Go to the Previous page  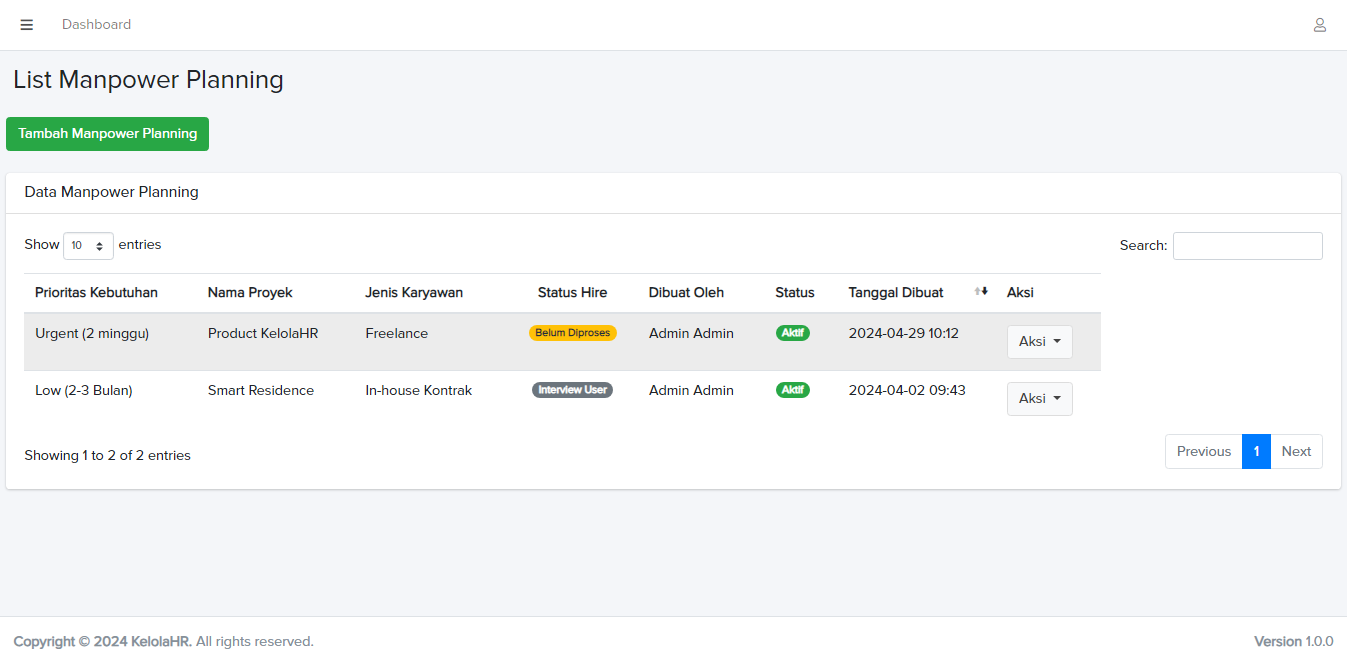[x=1203, y=451]
